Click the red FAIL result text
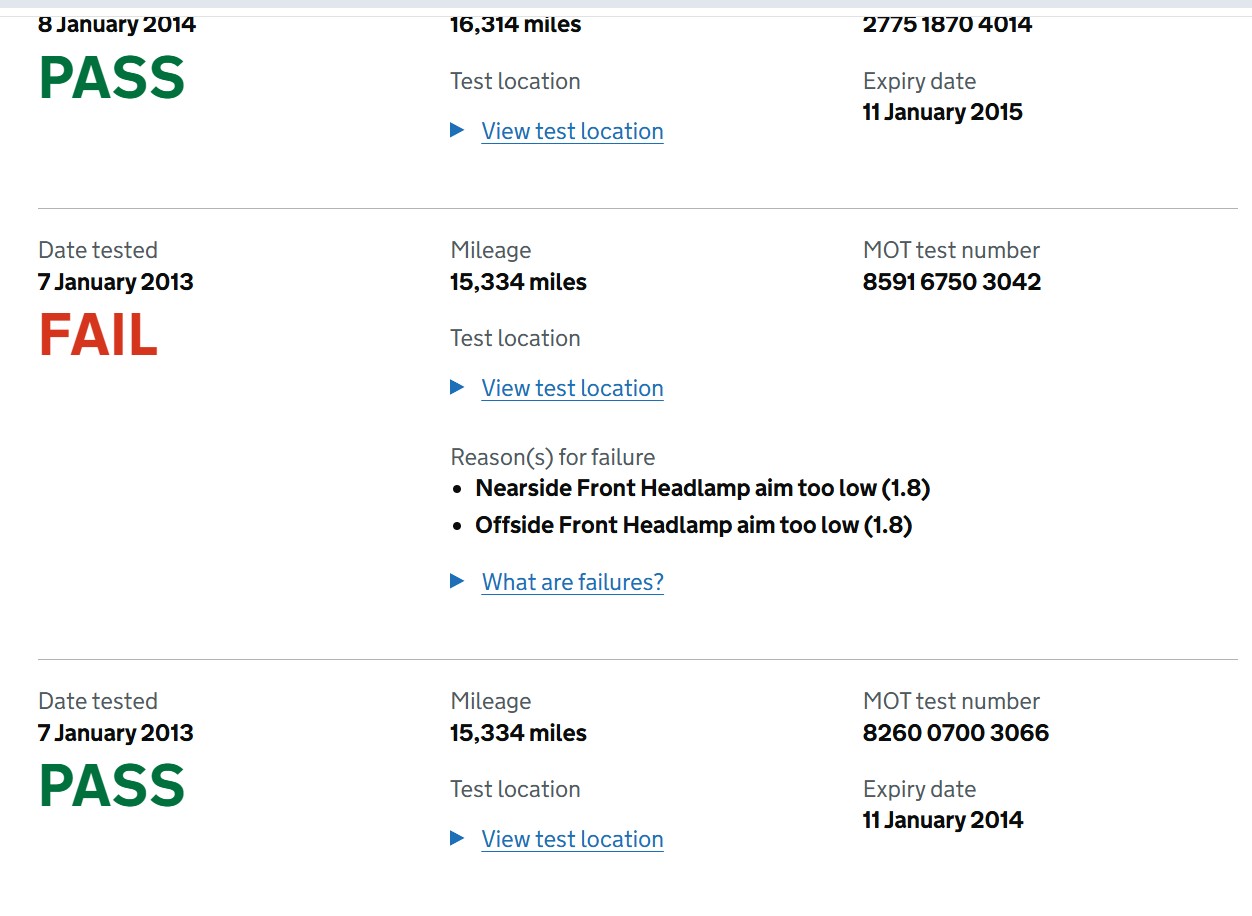Image resolution: width=1252 pixels, height=916 pixels. [x=98, y=336]
